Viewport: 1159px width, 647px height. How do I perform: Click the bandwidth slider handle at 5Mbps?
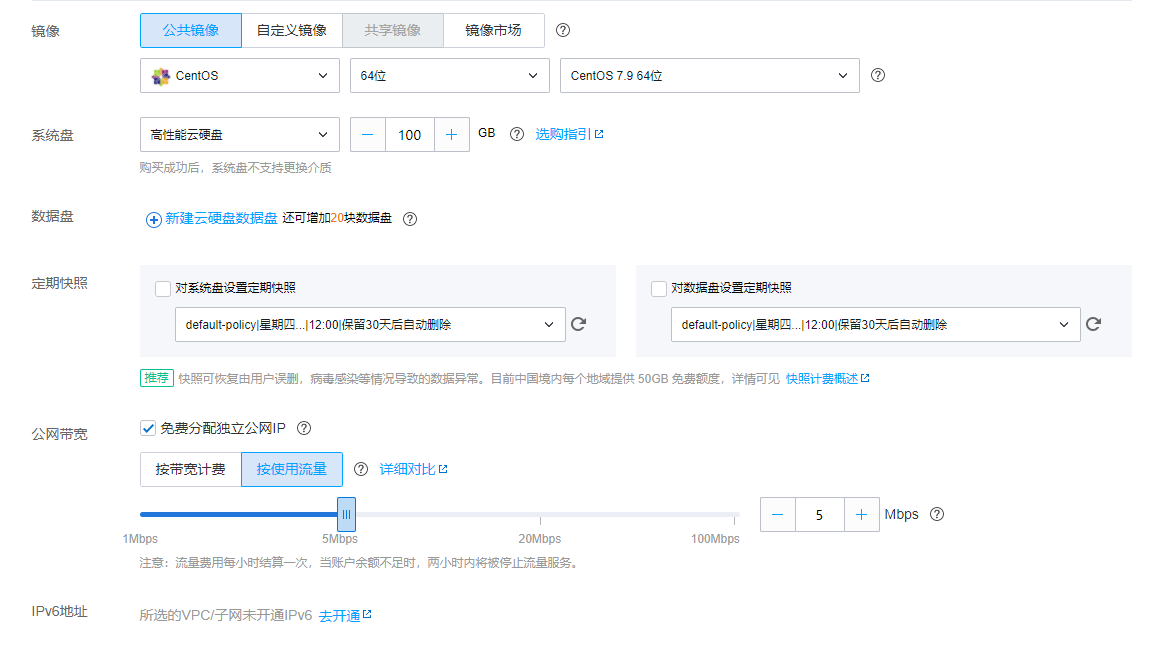coord(346,514)
